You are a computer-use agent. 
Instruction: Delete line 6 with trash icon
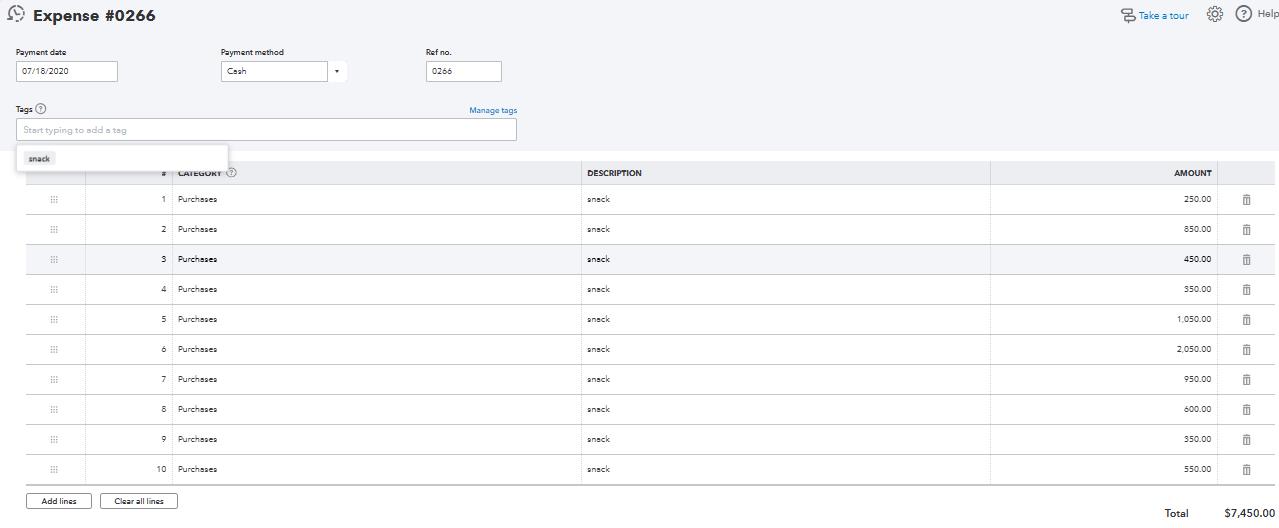click(1246, 350)
